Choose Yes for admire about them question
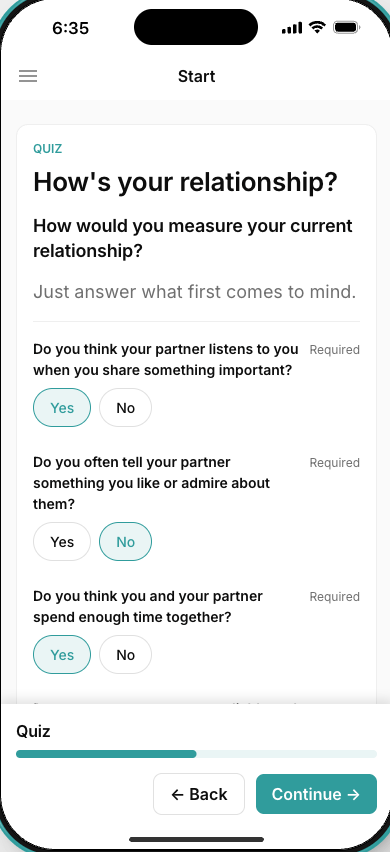 (x=62, y=542)
